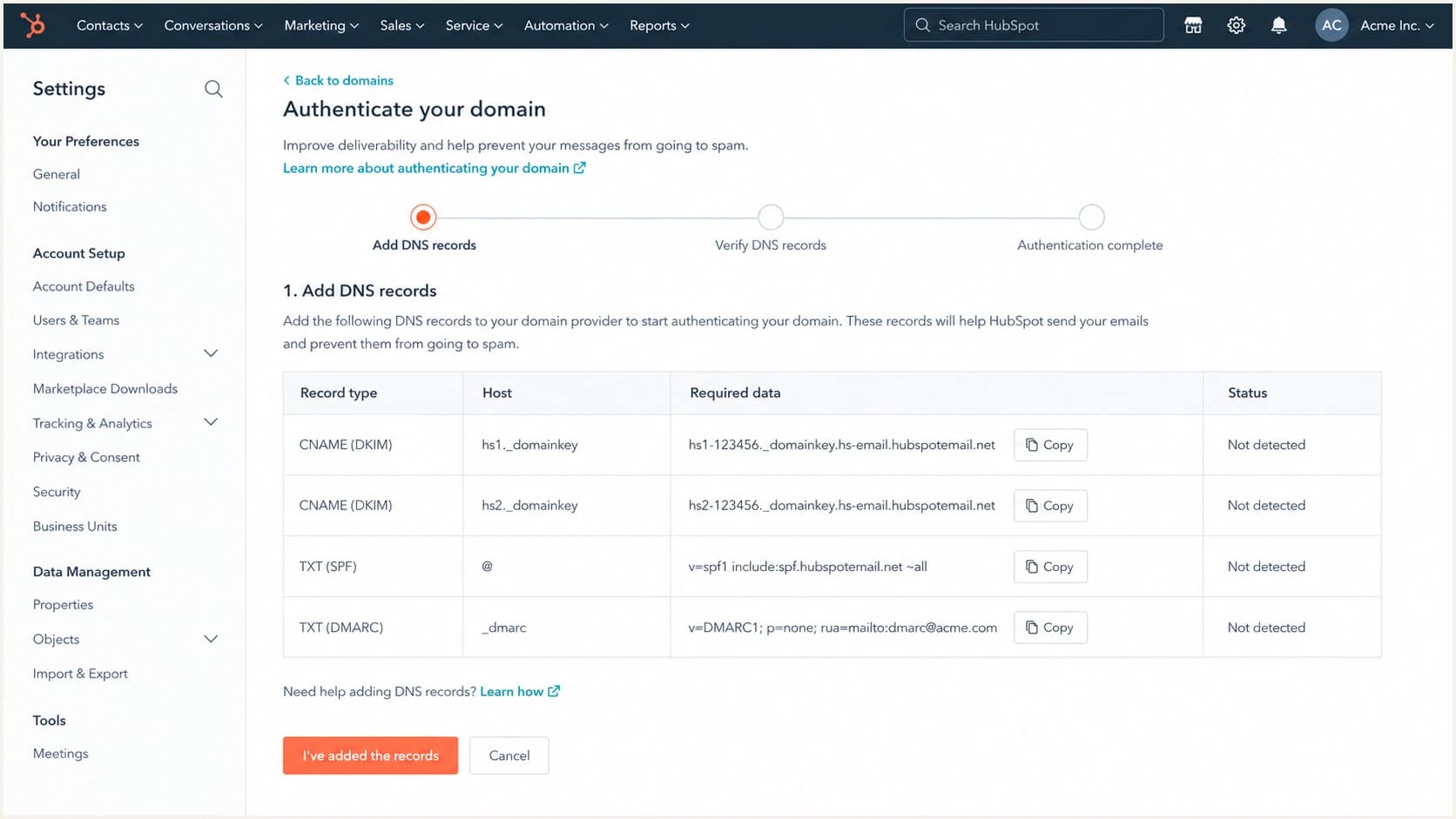The image size is (1456, 819).
Task: Open Learn more about authenticating your domain
Action: click(434, 168)
